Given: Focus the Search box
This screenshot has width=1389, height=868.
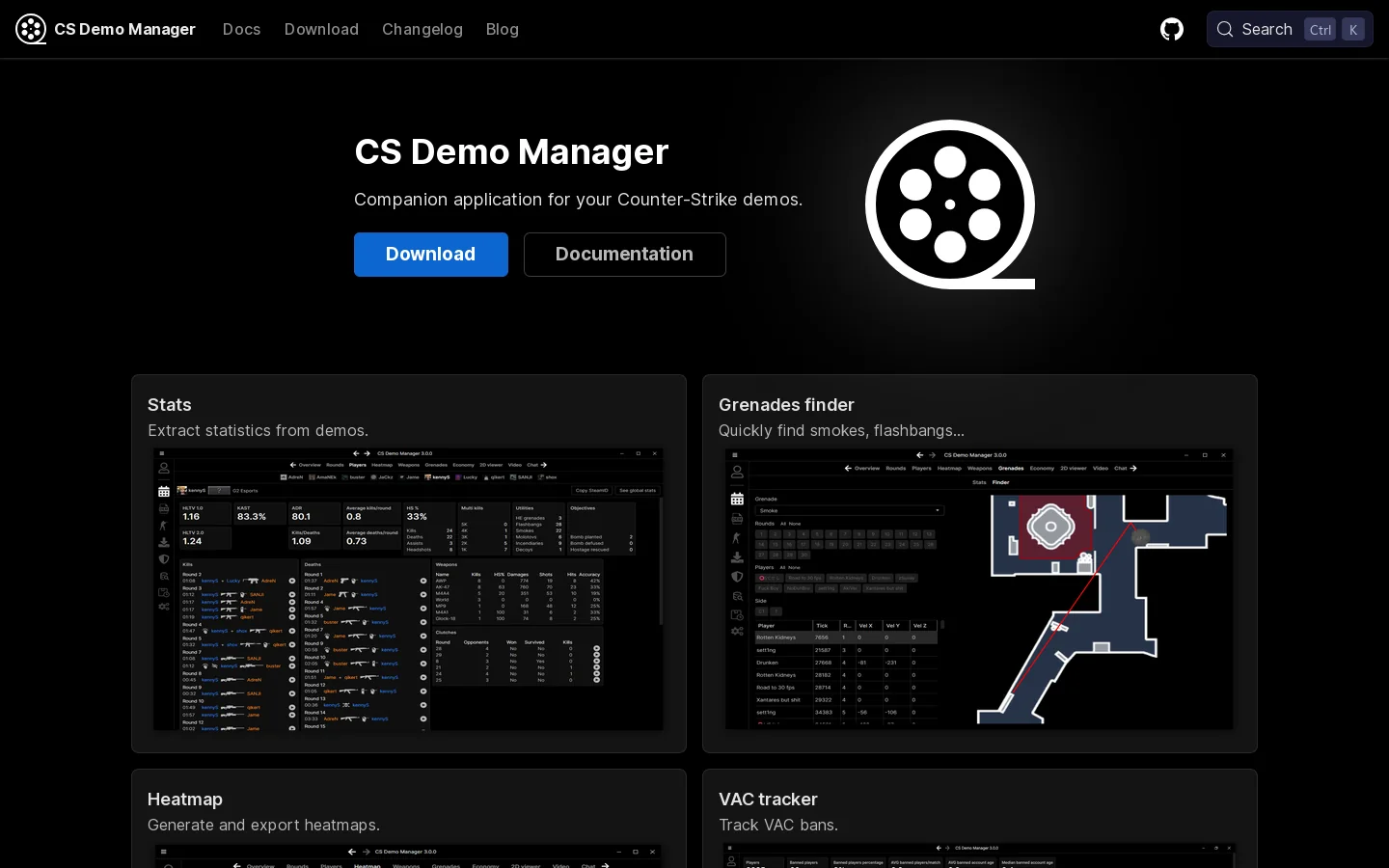Looking at the screenshot, I should (x=1290, y=29).
